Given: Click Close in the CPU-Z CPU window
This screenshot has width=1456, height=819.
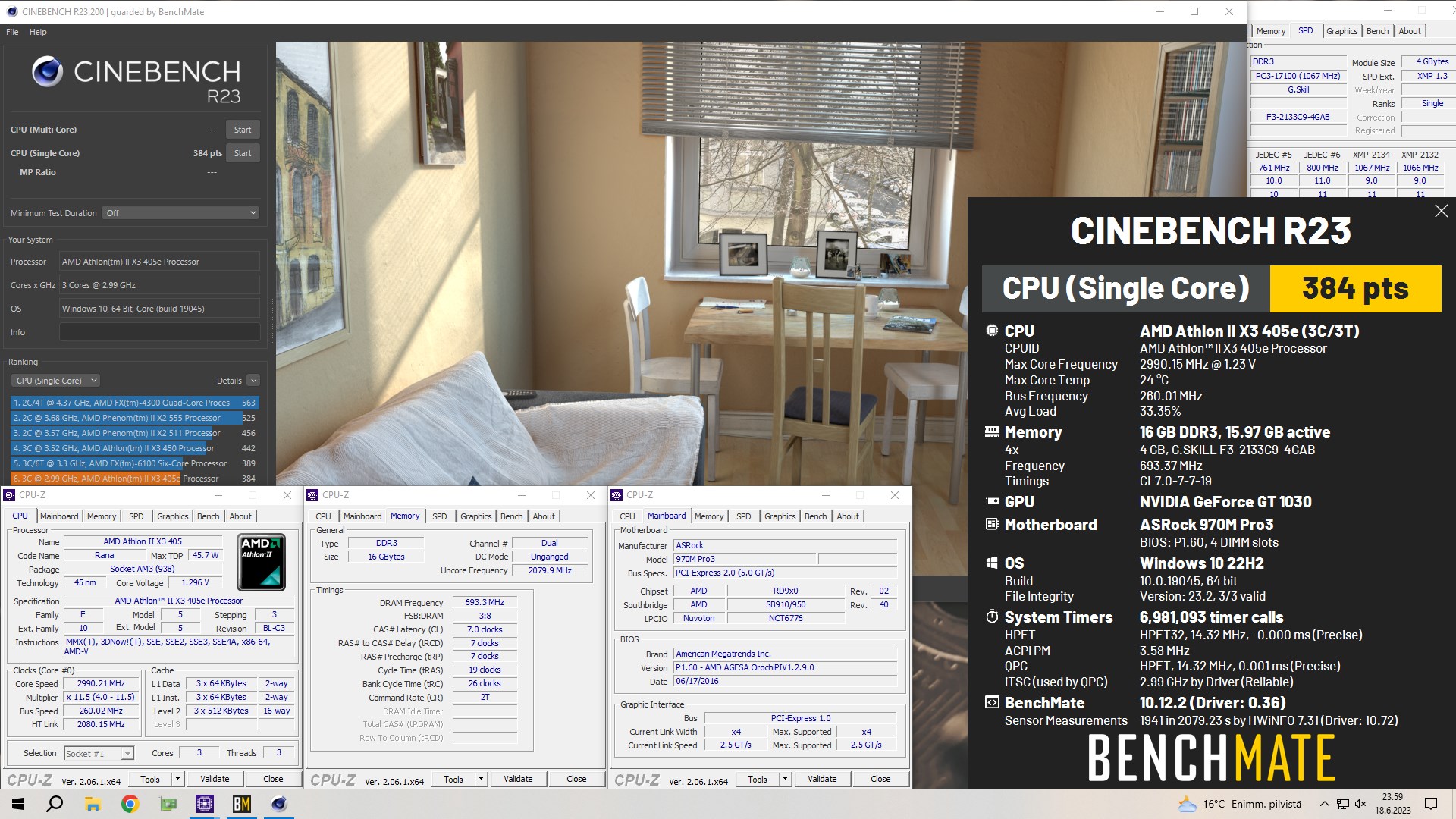Looking at the screenshot, I should pos(273,779).
